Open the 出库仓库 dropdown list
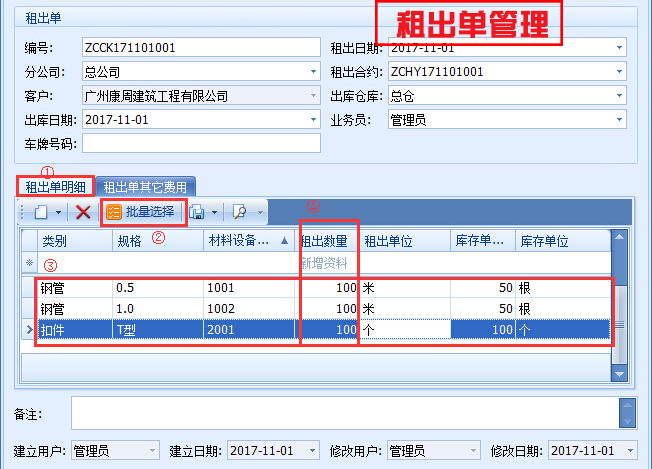The image size is (652, 469). coord(619,96)
